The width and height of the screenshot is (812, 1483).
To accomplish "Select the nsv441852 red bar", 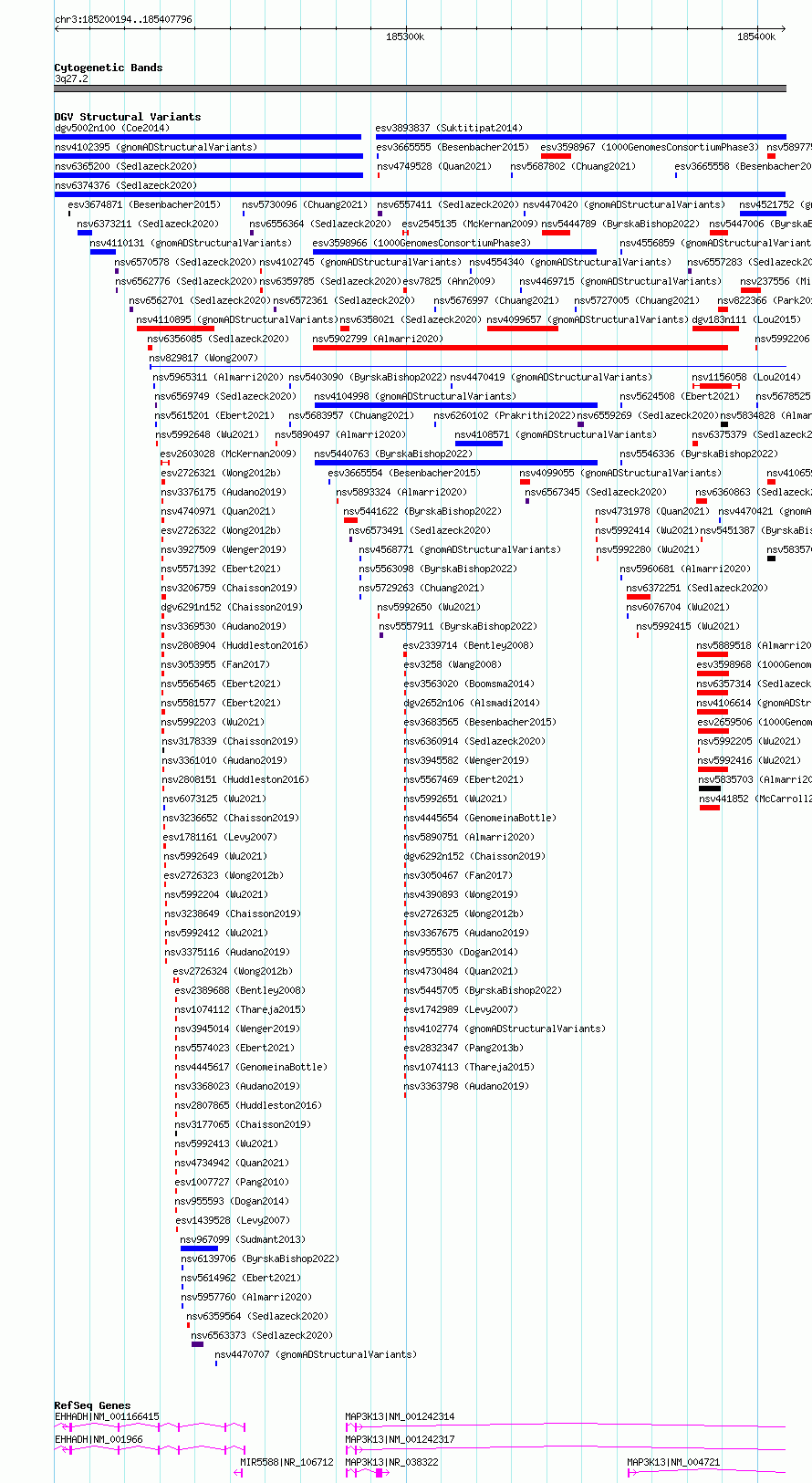I will click(710, 808).
